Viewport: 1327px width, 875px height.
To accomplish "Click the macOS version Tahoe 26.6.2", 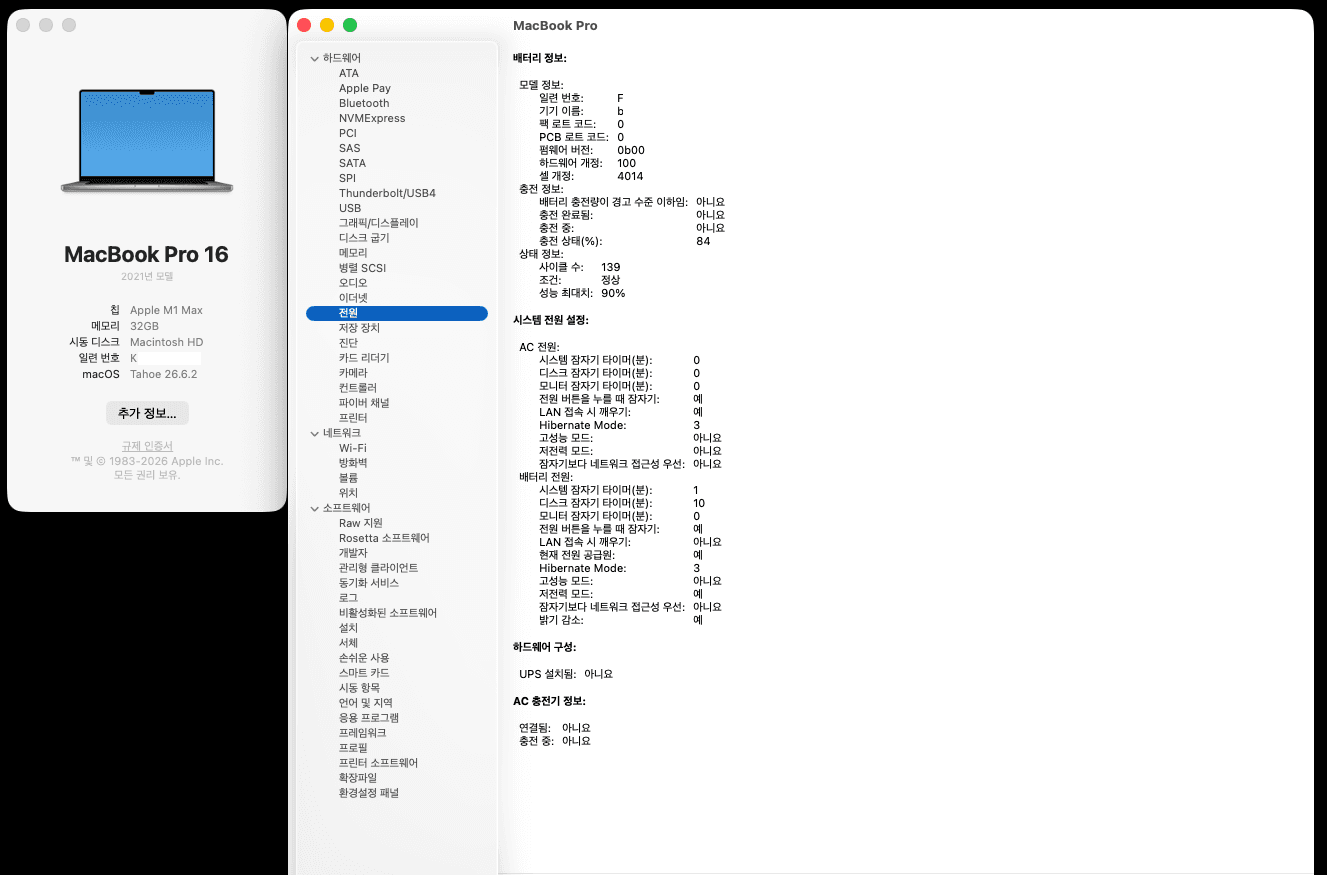I will click(x=163, y=374).
